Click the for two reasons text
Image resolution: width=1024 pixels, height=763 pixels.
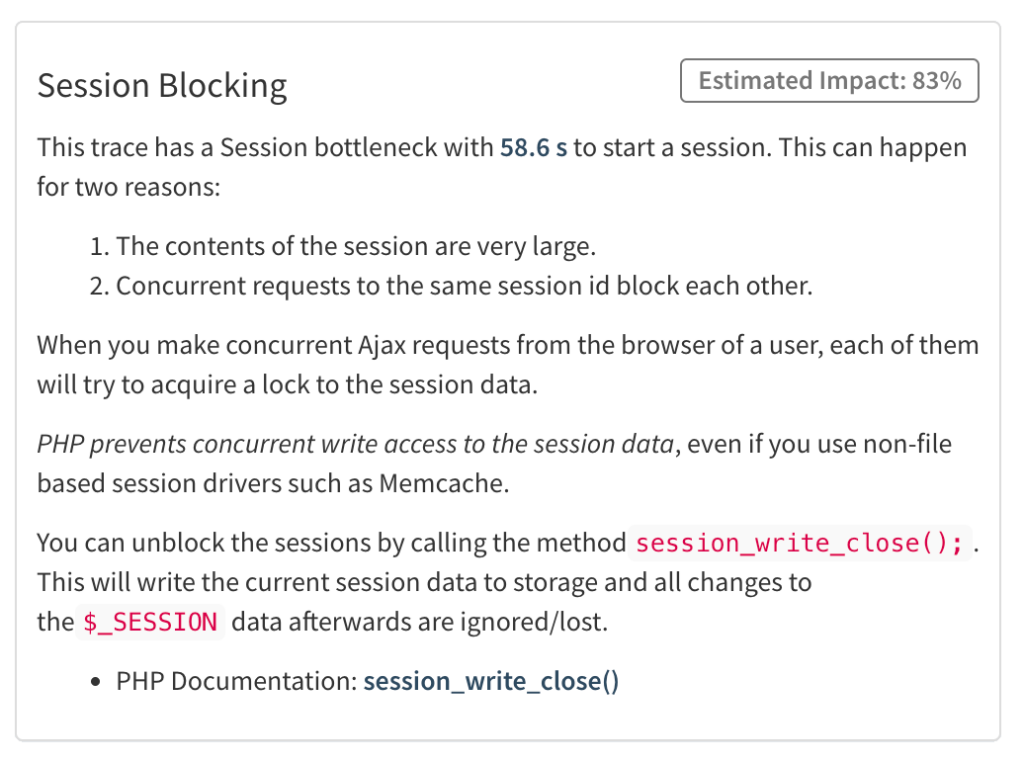[x=129, y=187]
